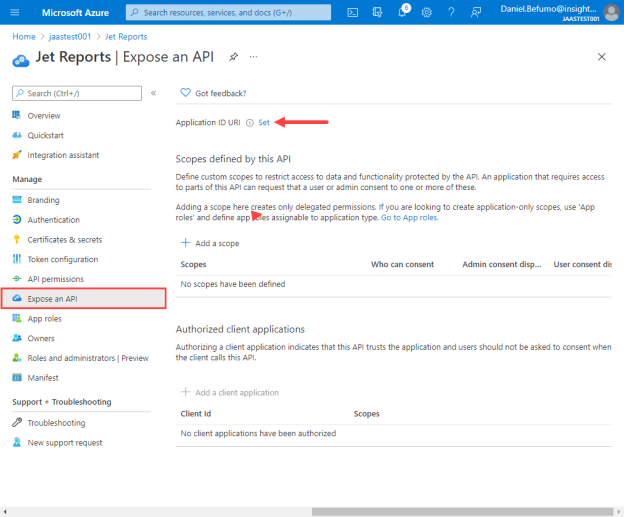Open the notifications bell icon
This screenshot has height=517, width=624.
point(402,12)
